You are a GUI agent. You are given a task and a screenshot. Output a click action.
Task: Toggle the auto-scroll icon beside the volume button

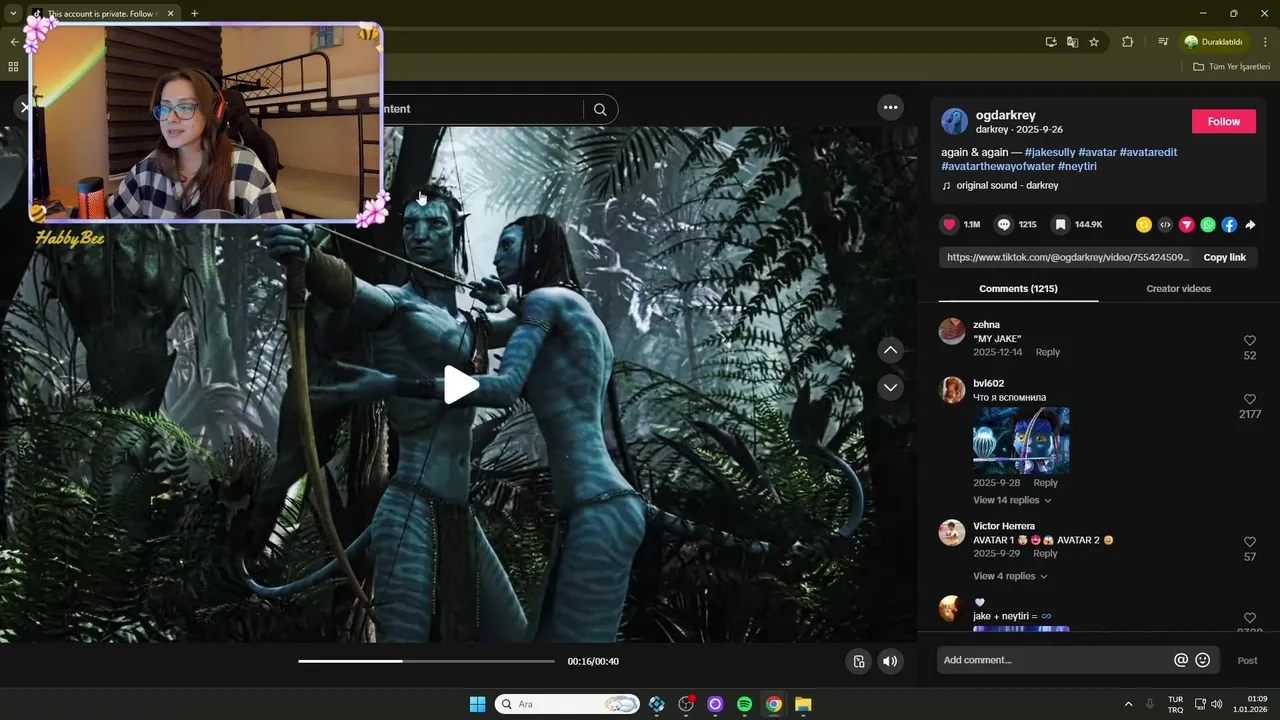coord(858,661)
